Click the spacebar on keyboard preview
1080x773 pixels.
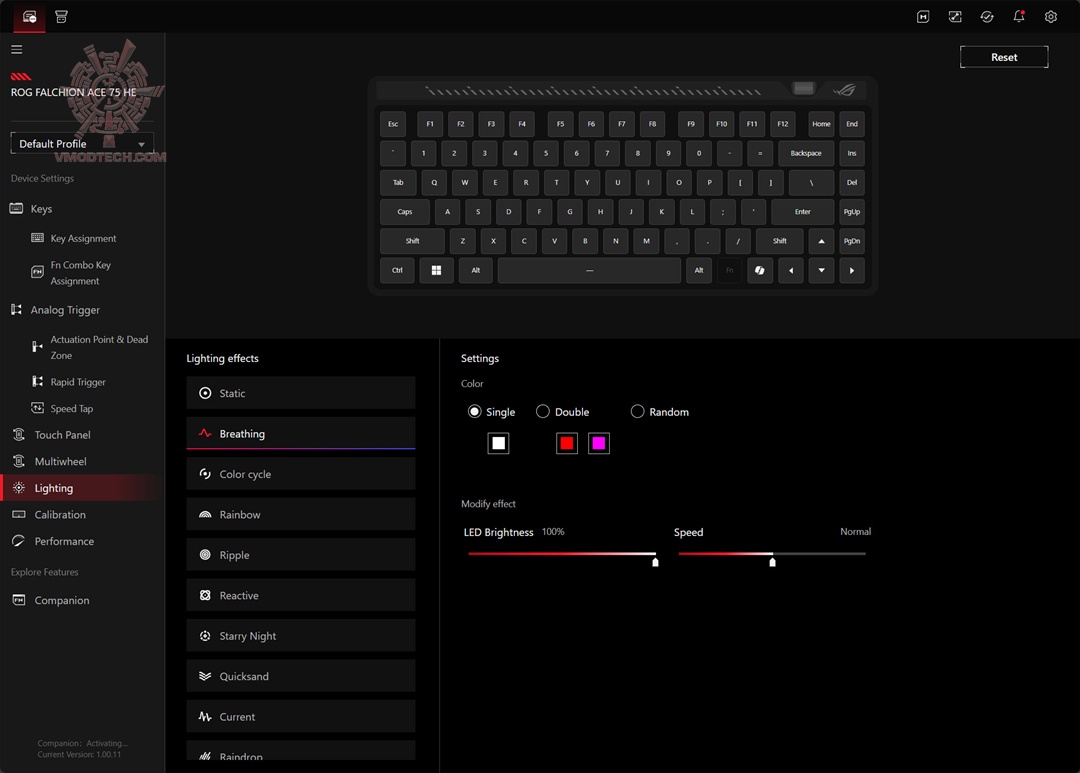590,270
